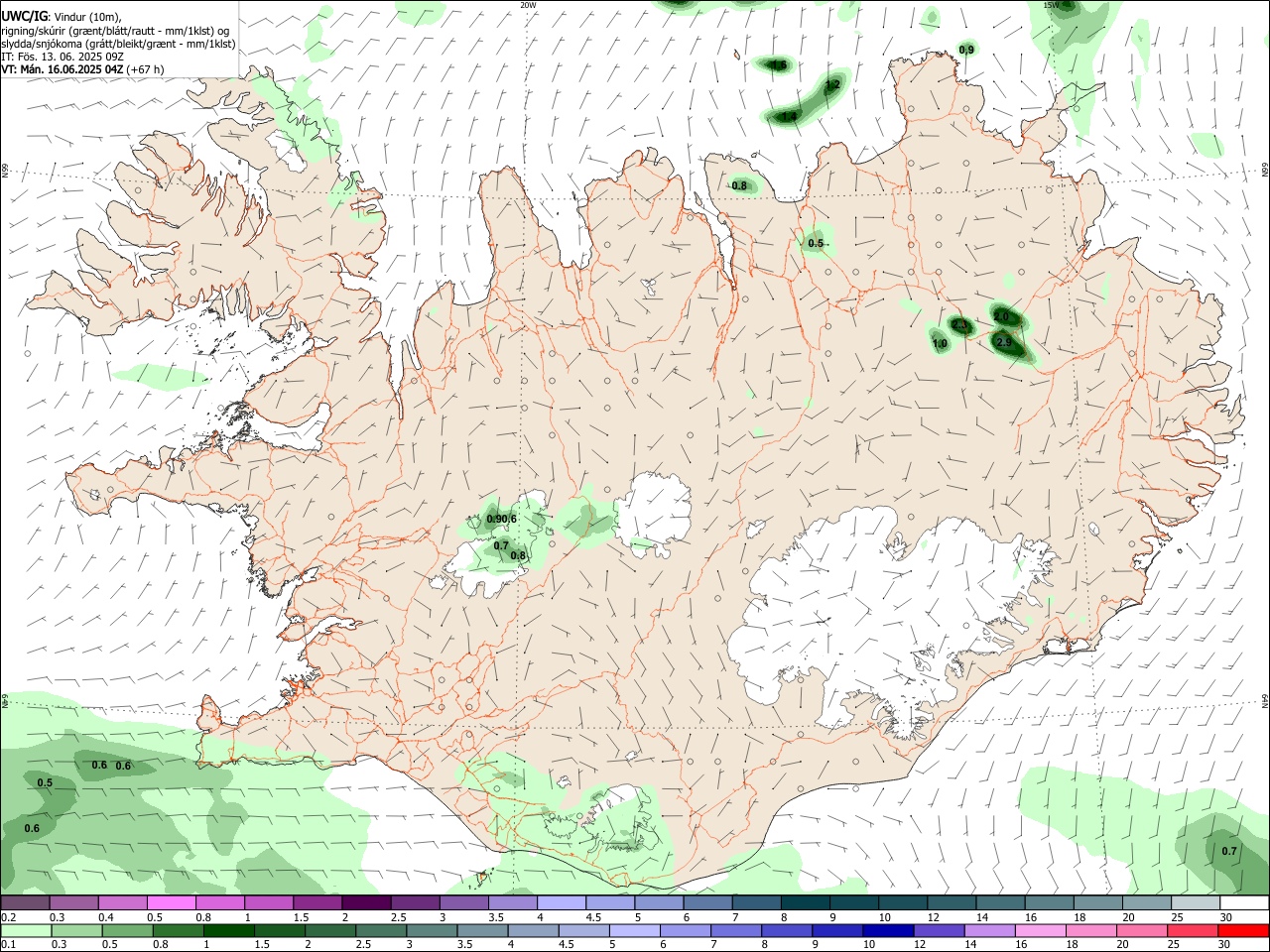The width and height of the screenshot is (1270, 952).
Task: Select the lilac 14 mm rain swatch
Action: tap(989, 930)
